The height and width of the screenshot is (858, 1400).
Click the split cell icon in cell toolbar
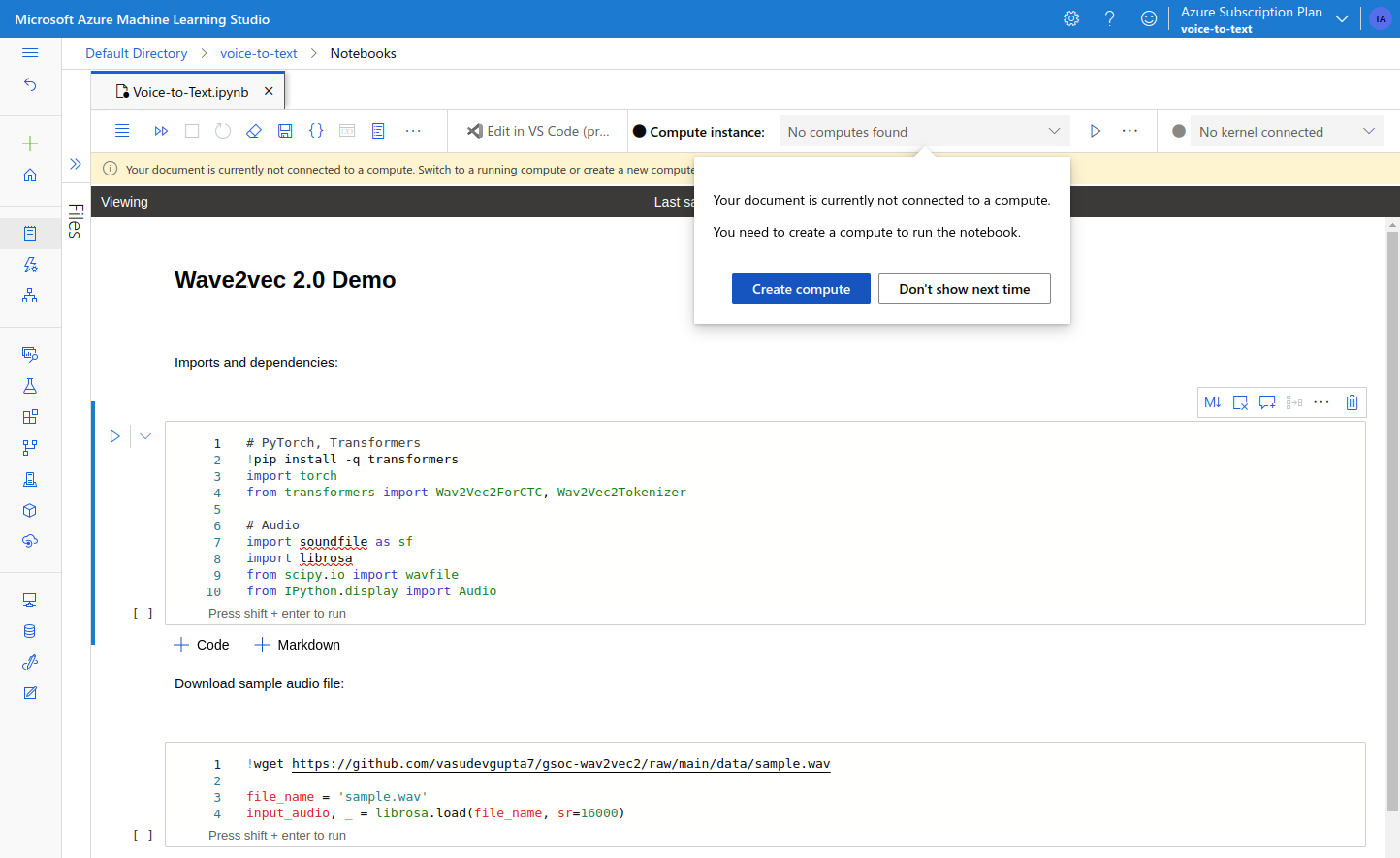point(1294,402)
